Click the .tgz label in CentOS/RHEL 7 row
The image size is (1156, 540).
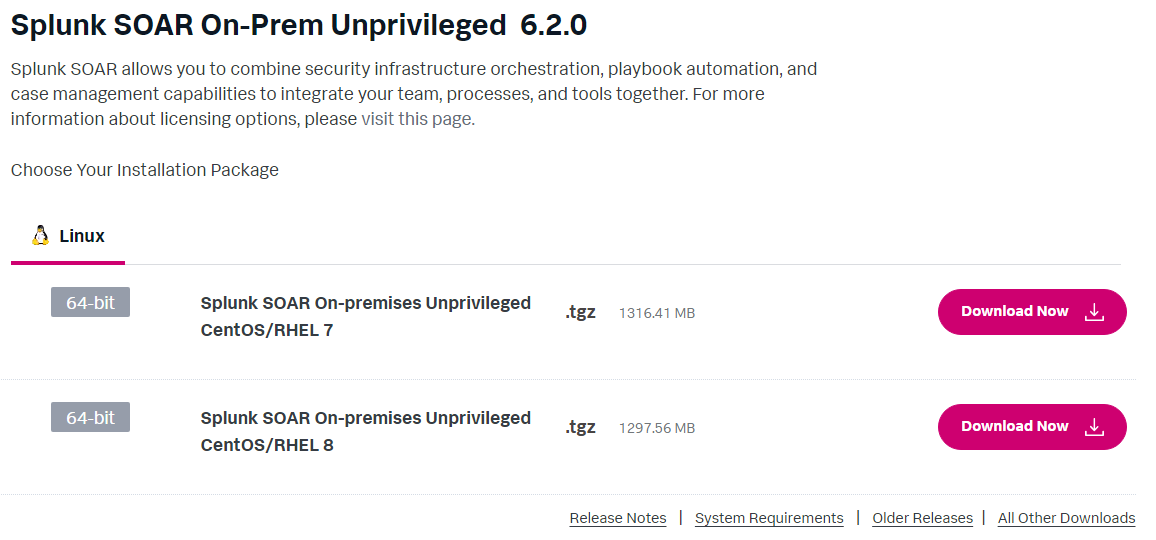point(580,312)
